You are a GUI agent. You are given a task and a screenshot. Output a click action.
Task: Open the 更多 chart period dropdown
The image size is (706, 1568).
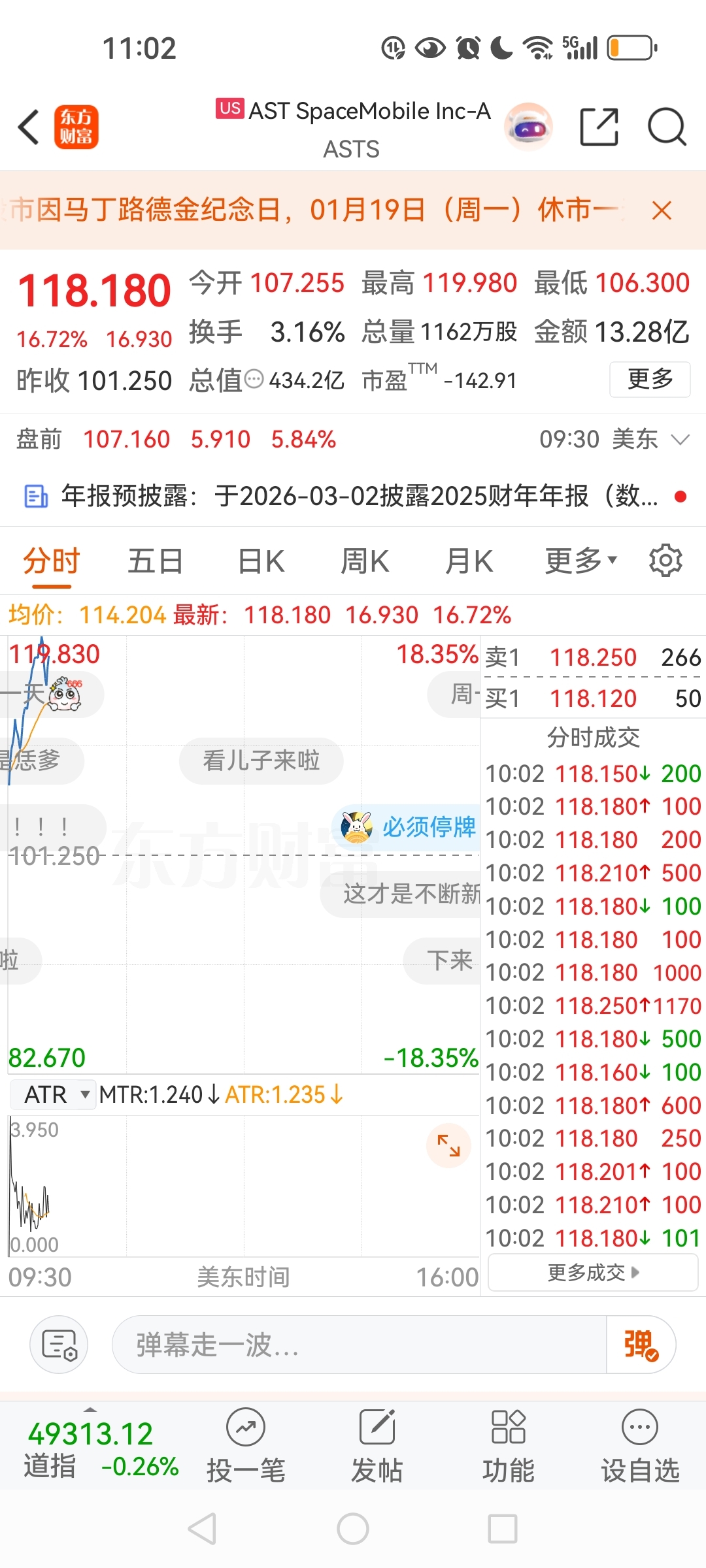pos(581,561)
